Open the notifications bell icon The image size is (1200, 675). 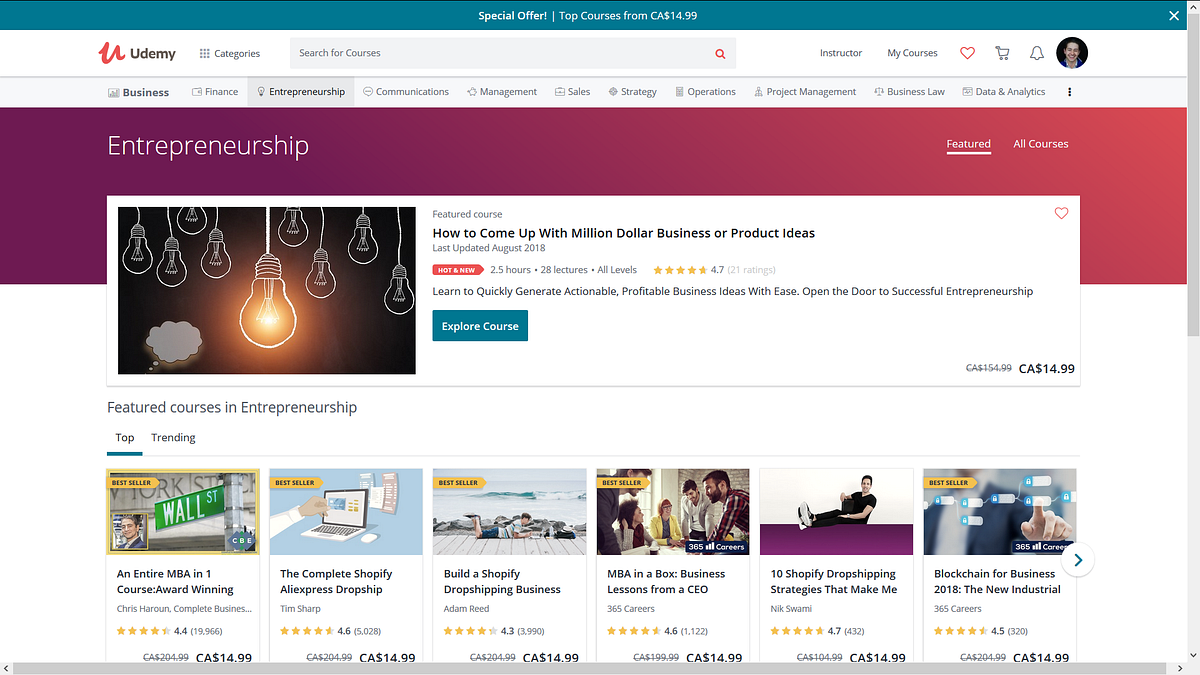[1037, 53]
